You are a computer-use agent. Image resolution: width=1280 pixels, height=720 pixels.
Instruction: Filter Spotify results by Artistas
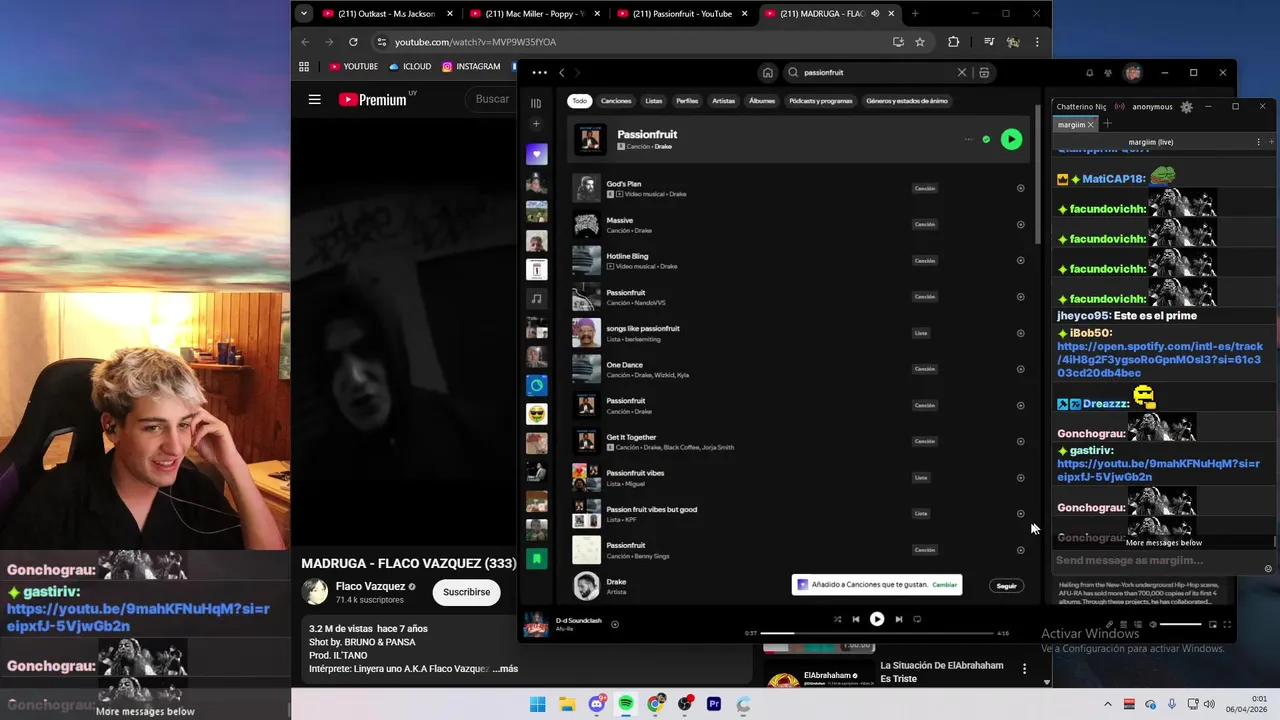[723, 101]
